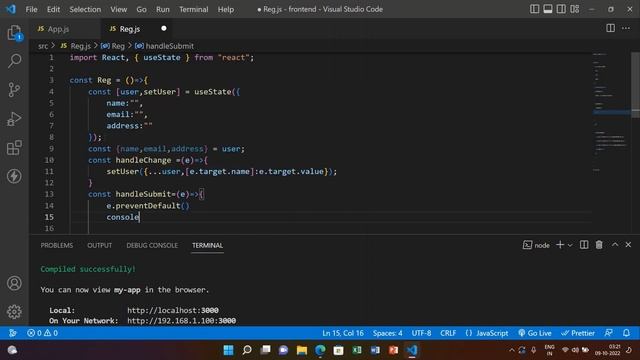640x360 pixels.
Task: Open Run and Debug view
Action: point(14,119)
